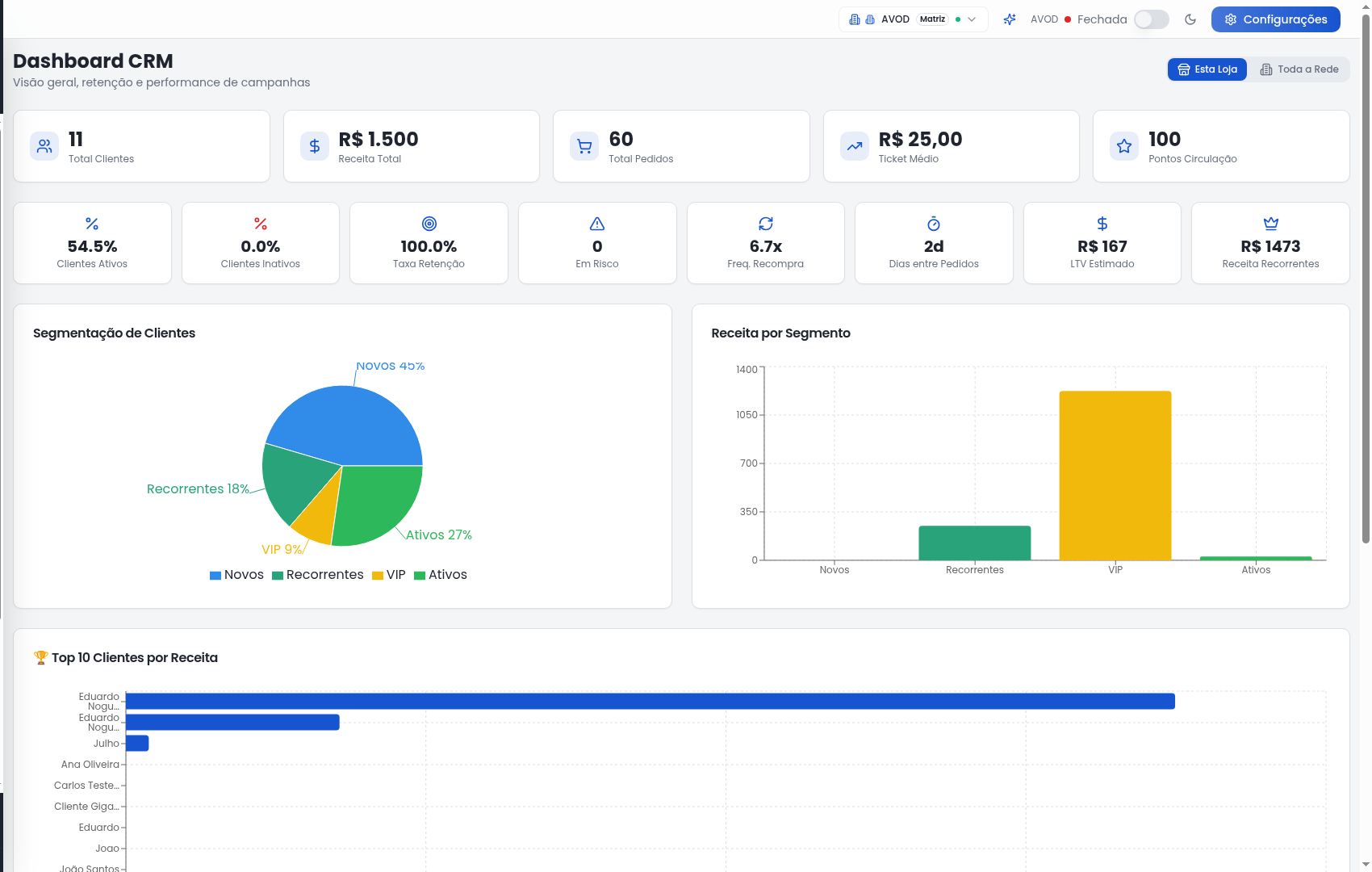Click the short Julho bar in Top 10 chart
Viewport: 1372px width, 872px height.
coord(137,744)
